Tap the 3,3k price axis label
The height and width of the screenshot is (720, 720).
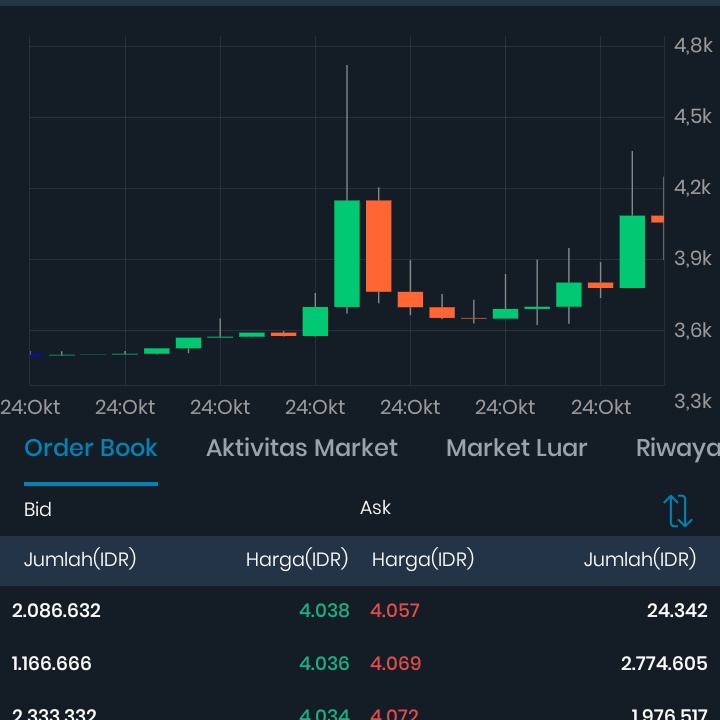[x=693, y=401]
